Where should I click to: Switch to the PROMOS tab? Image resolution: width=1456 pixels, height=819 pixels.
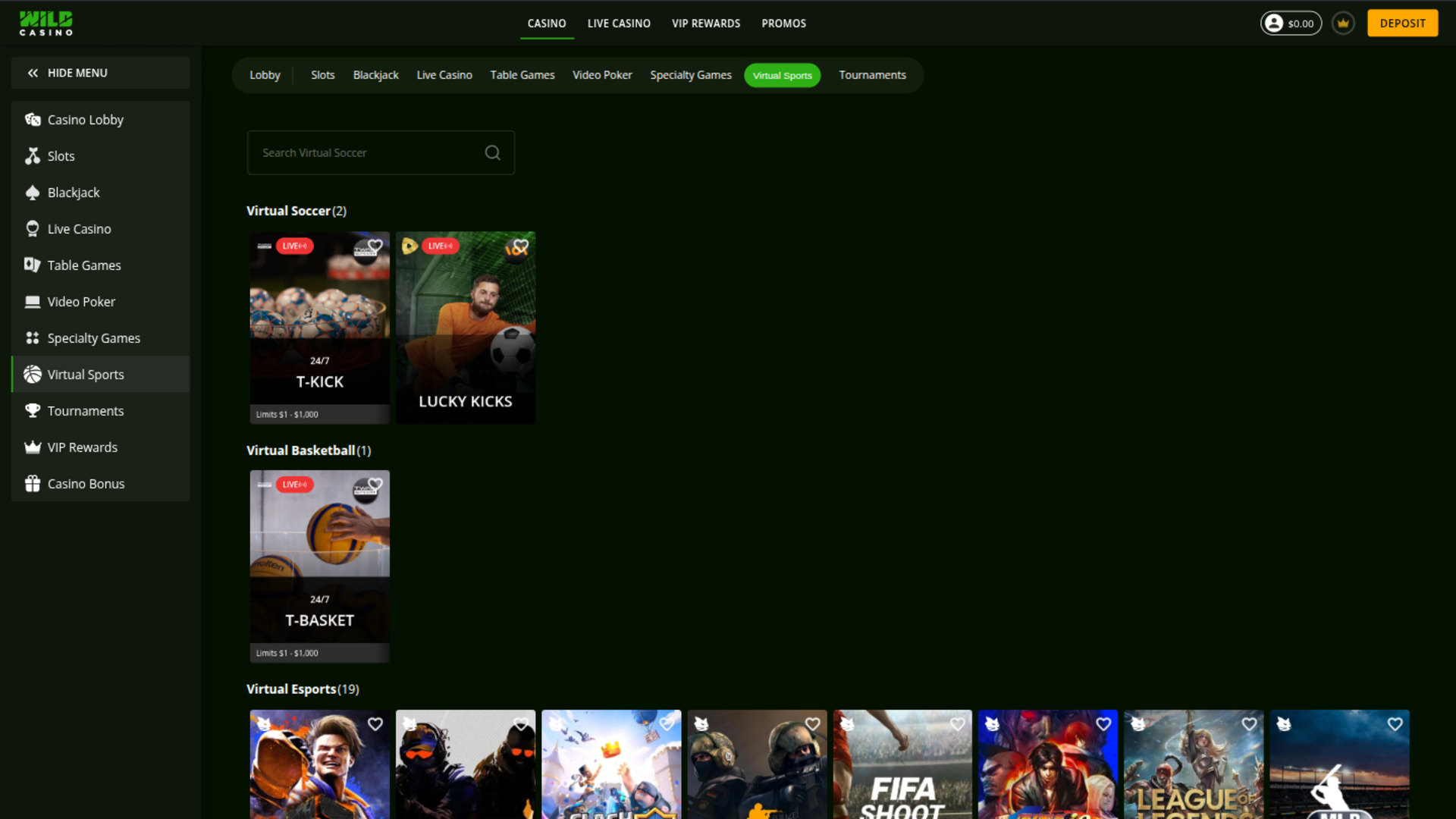pyautogui.click(x=783, y=24)
